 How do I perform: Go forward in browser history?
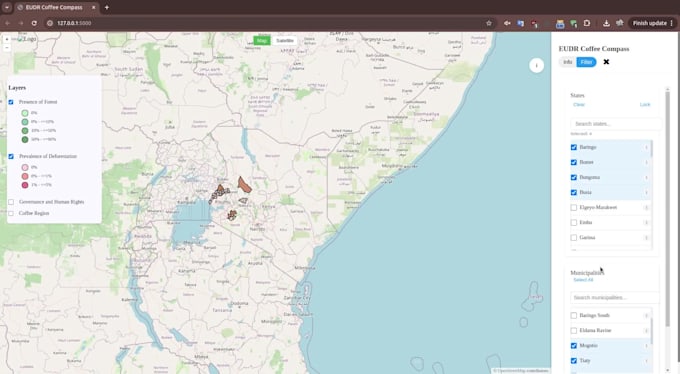[20, 23]
